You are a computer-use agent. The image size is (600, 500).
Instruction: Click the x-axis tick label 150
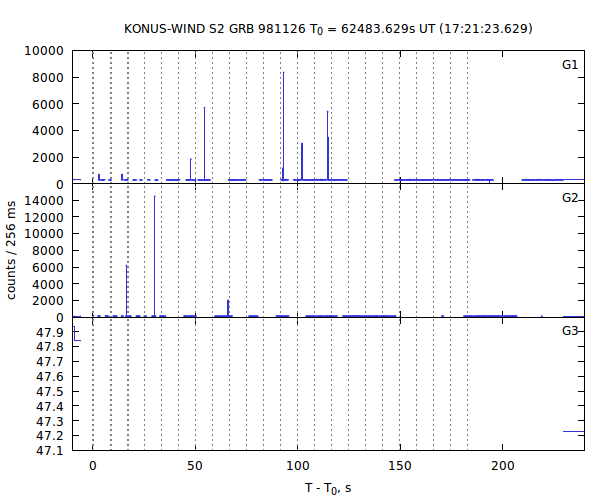[x=400, y=466]
